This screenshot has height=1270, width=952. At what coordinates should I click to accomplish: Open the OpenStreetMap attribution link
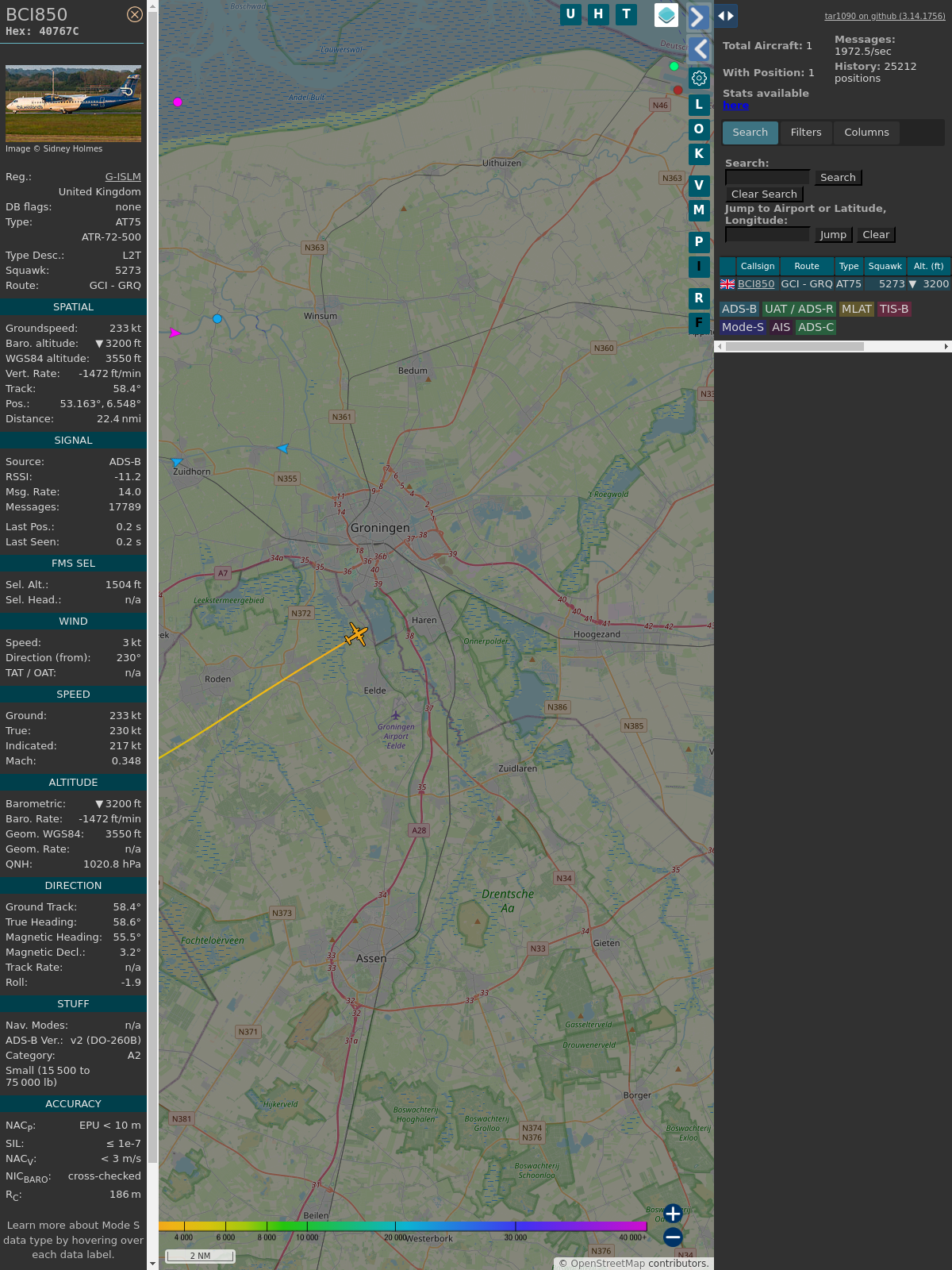pyautogui.click(x=608, y=1263)
